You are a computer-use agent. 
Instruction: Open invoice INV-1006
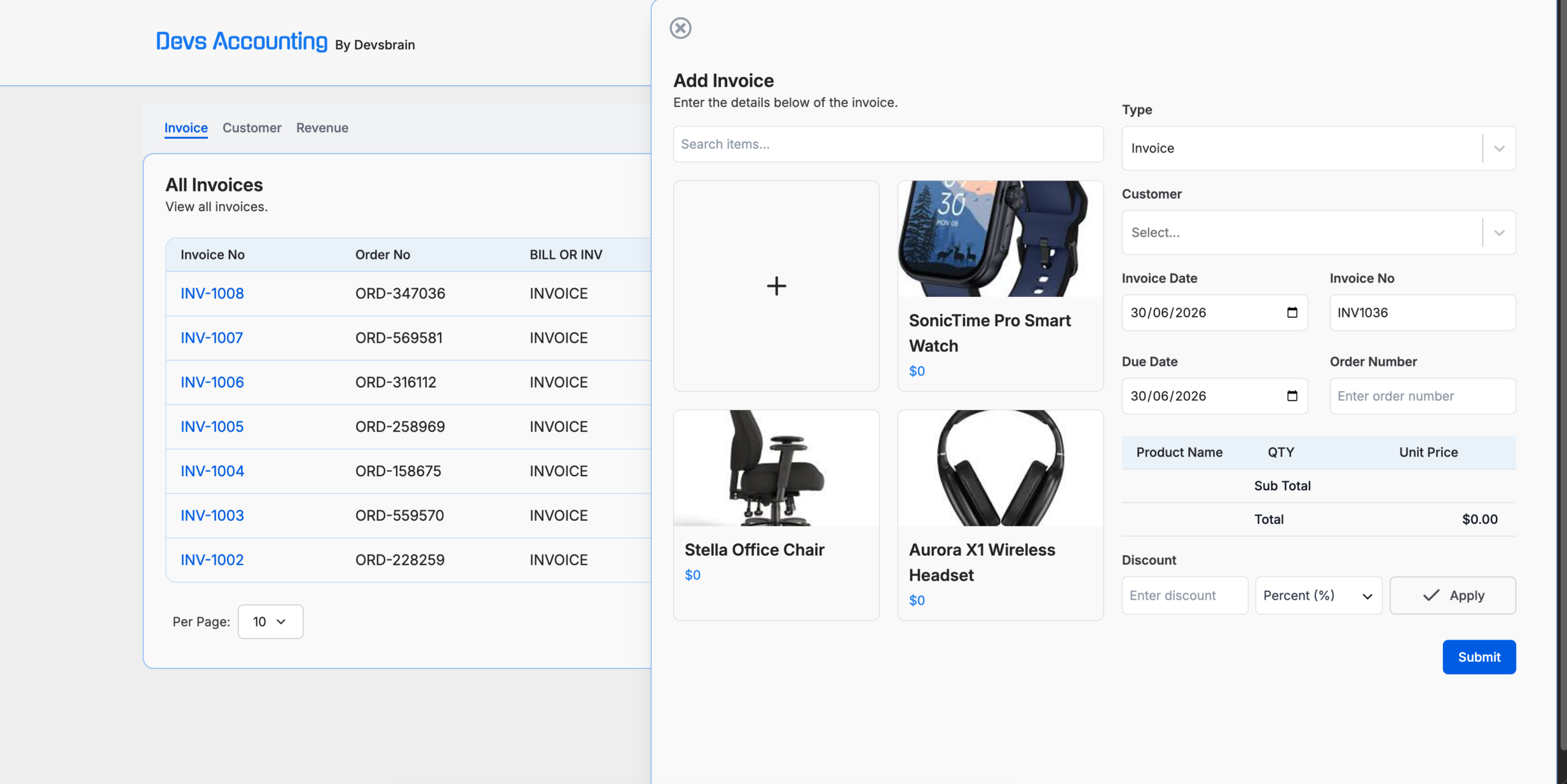[212, 383]
